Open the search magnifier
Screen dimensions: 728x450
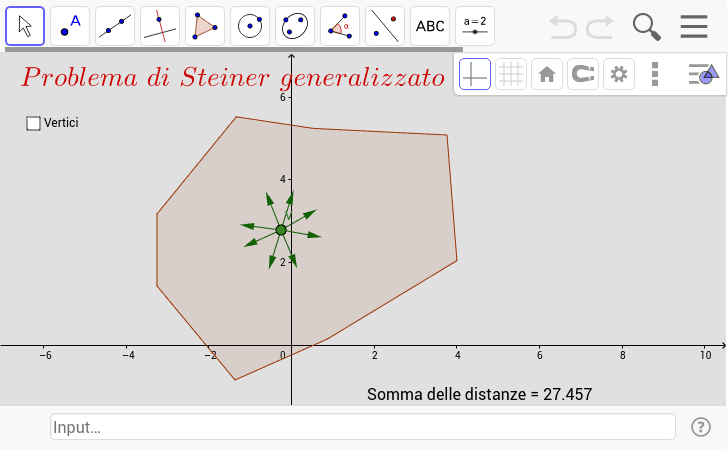click(647, 27)
